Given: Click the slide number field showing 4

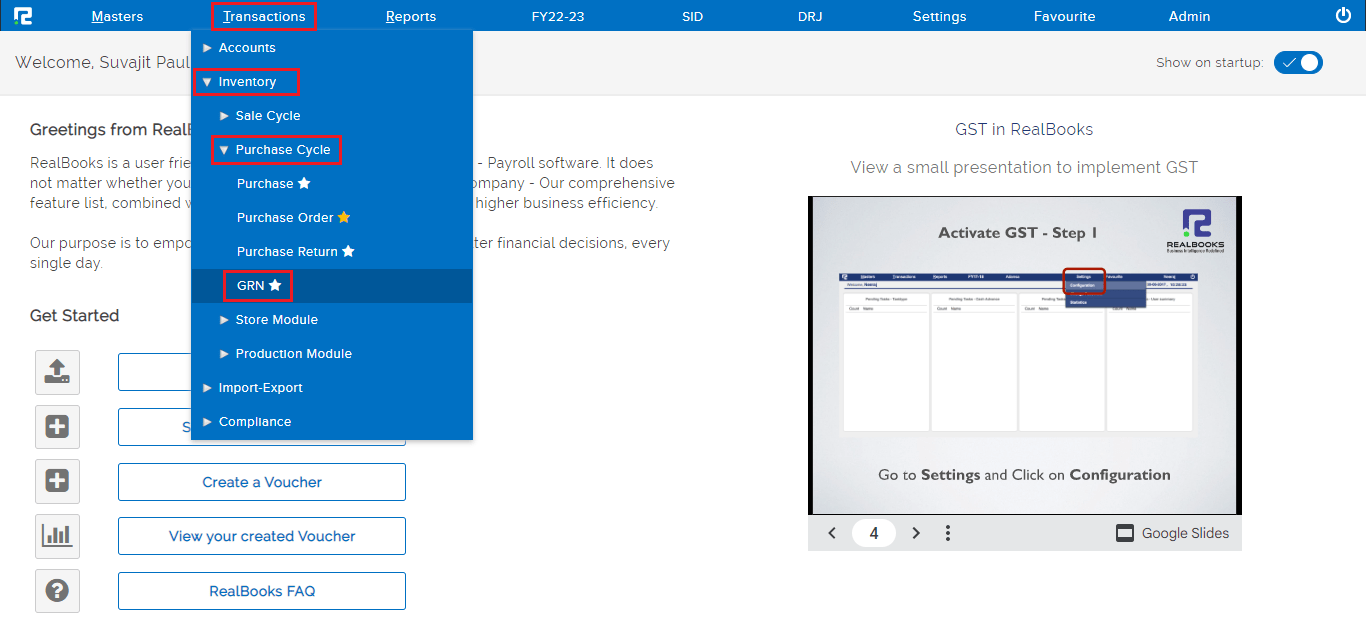Looking at the screenshot, I should (x=873, y=533).
